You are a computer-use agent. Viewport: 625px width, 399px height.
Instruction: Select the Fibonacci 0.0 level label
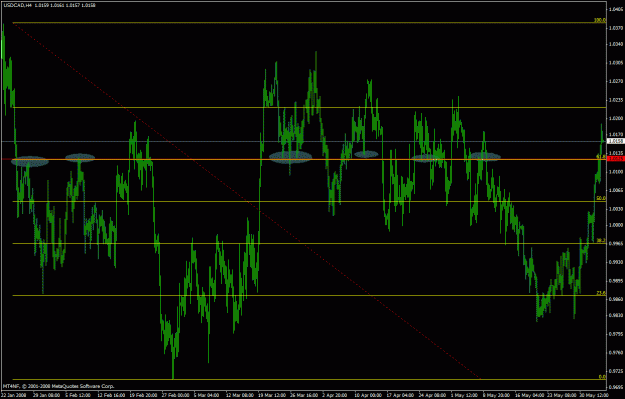click(x=602, y=377)
